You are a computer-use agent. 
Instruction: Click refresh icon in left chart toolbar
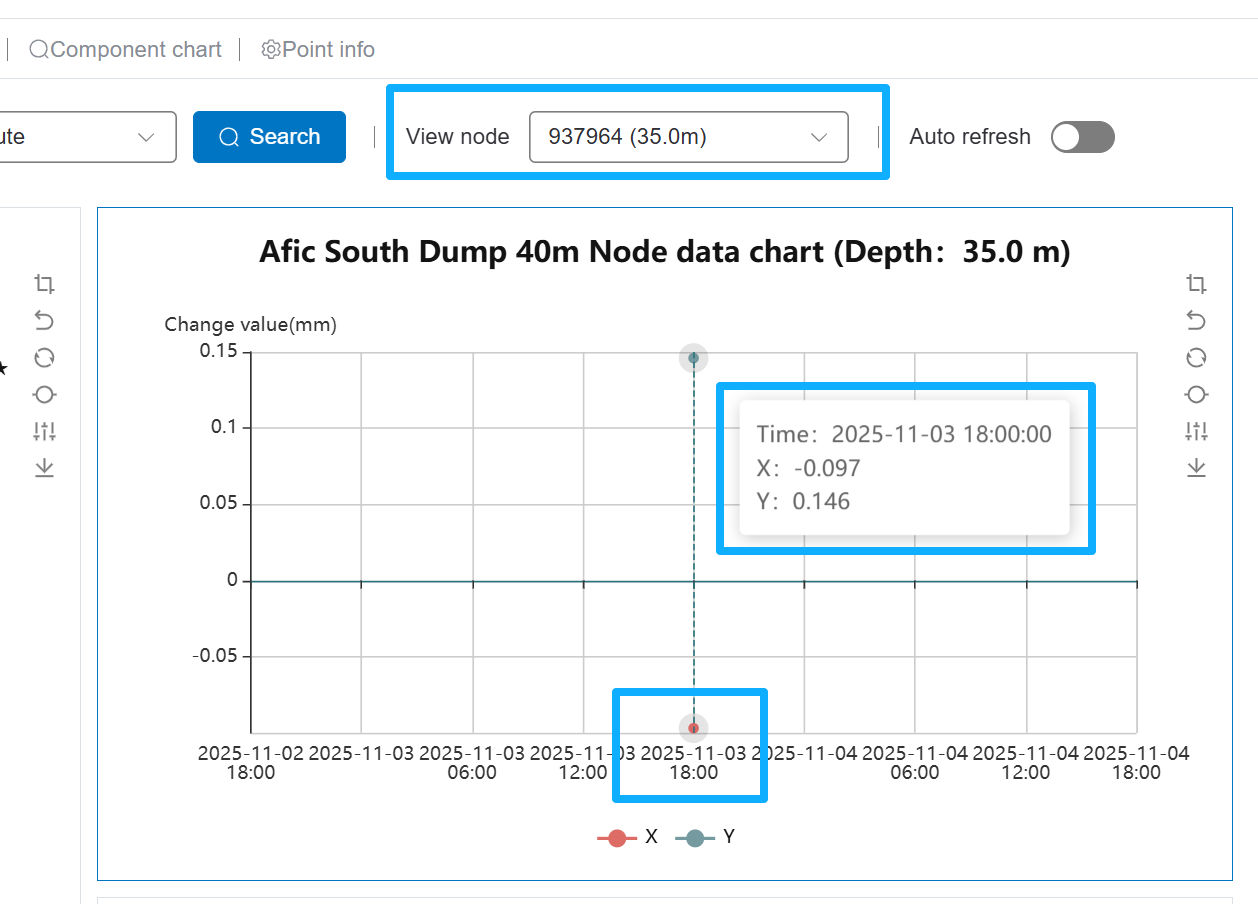click(x=44, y=357)
